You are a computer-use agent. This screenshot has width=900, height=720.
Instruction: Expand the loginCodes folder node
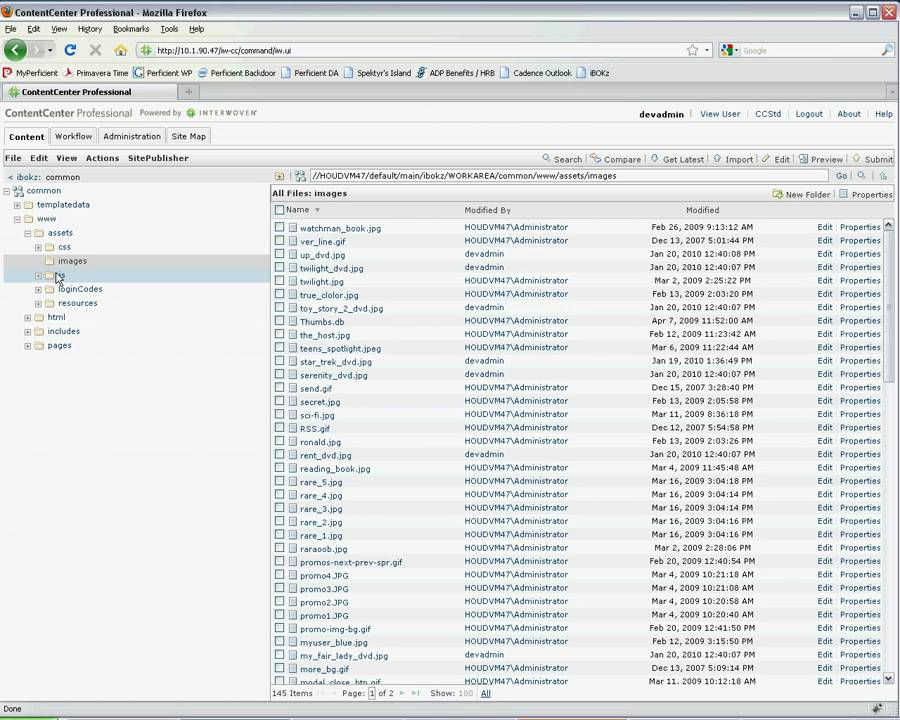[38, 290]
